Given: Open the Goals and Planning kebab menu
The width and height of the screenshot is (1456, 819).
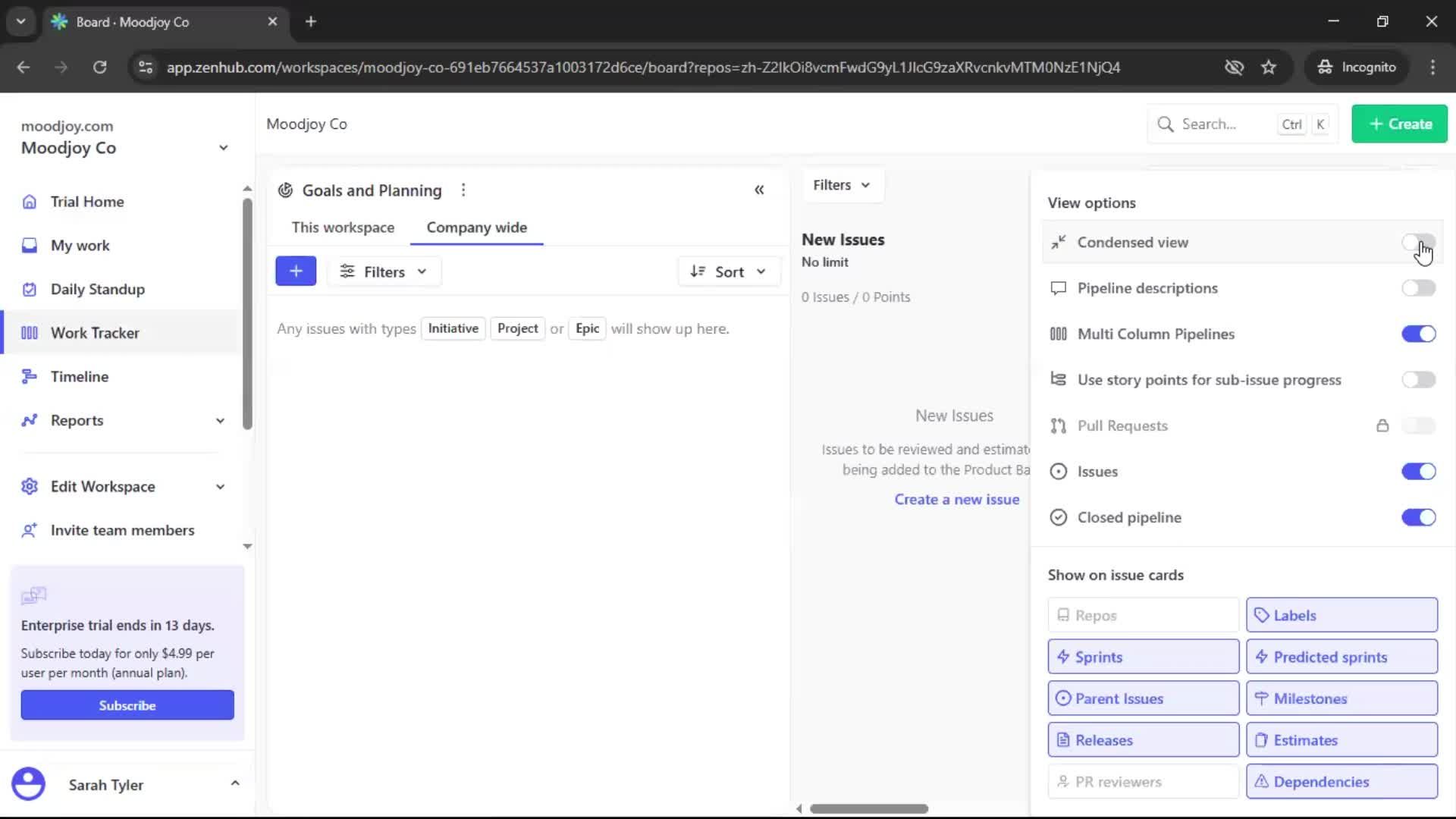Looking at the screenshot, I should 463,190.
